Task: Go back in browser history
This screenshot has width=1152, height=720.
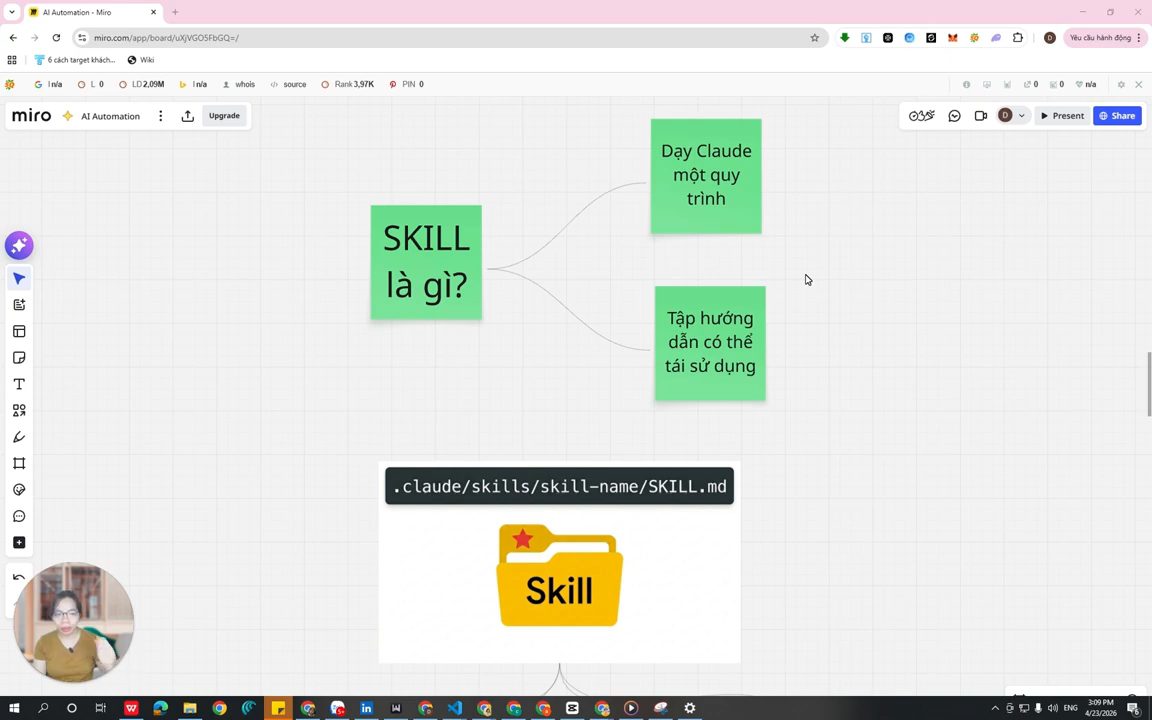Action: coord(13,37)
